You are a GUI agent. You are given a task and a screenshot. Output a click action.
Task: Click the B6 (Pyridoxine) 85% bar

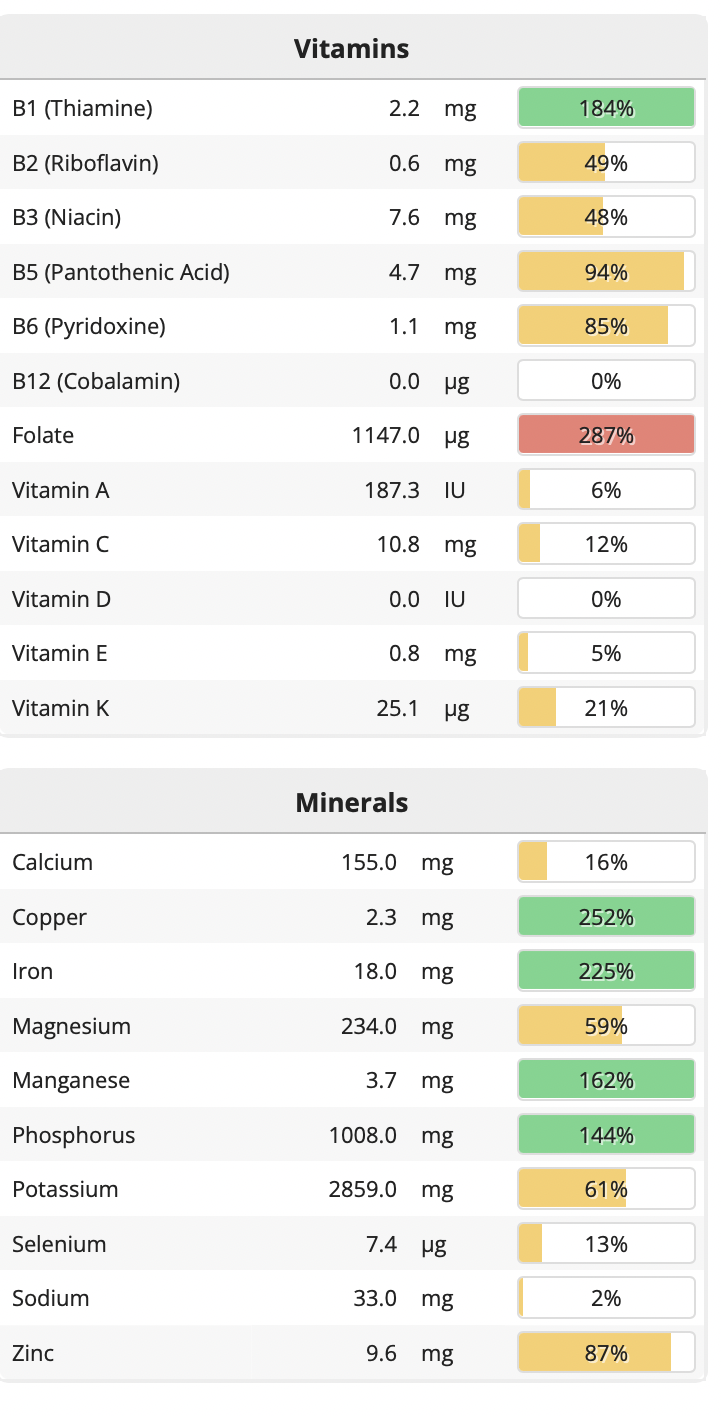(606, 326)
